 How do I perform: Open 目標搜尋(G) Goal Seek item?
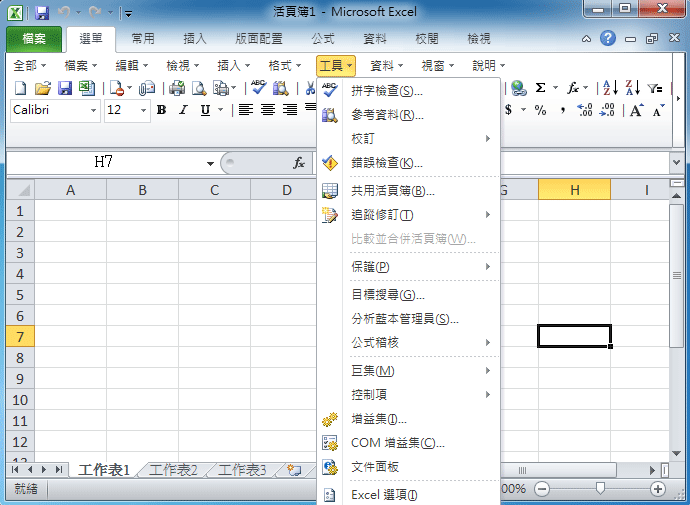(408, 295)
